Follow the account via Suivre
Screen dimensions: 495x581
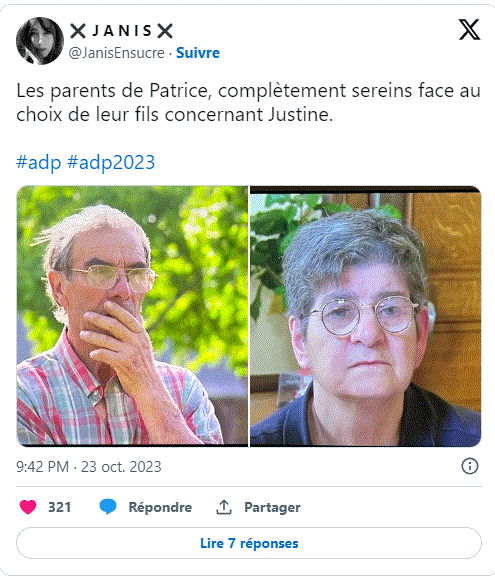point(198,53)
